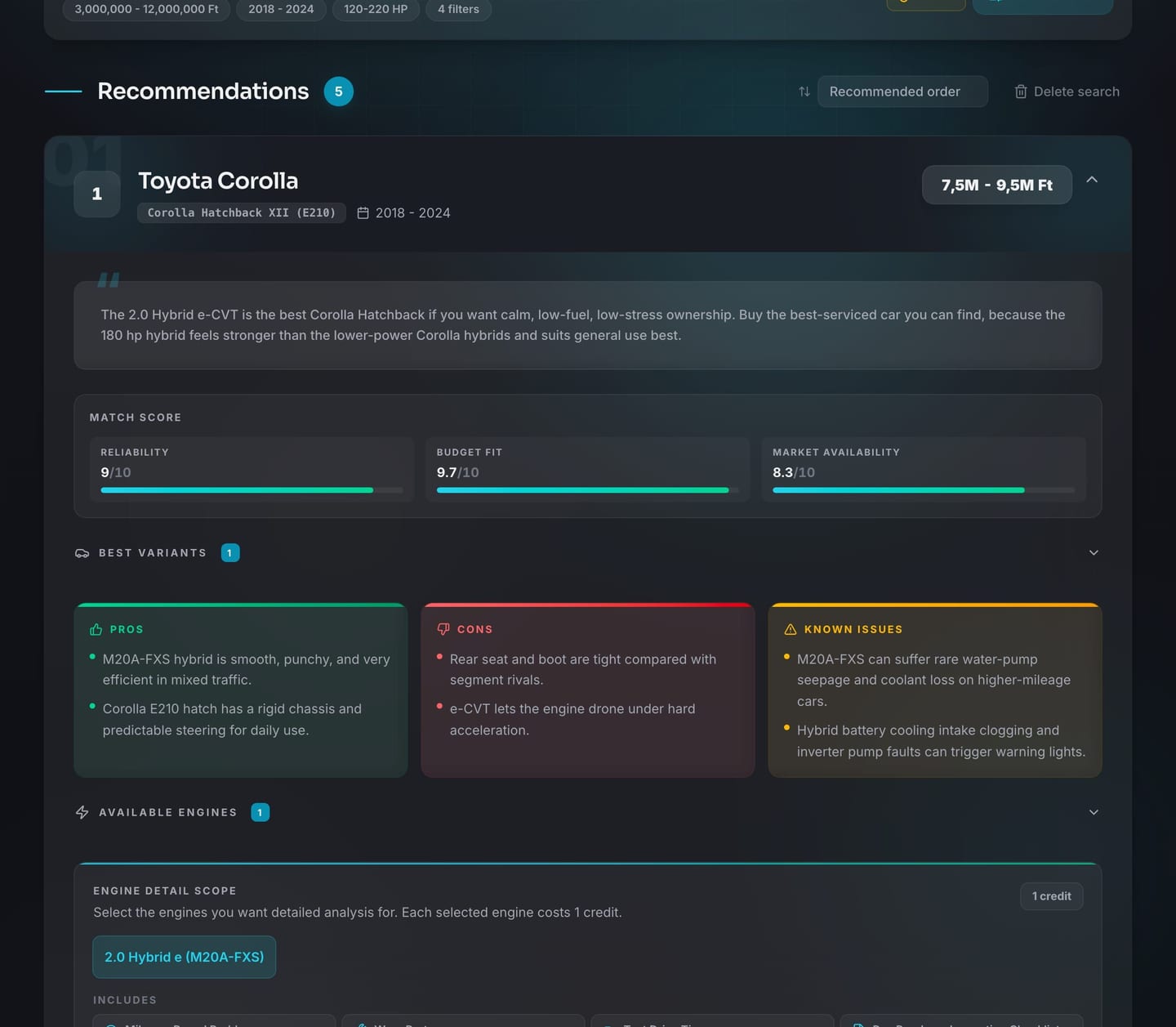The width and height of the screenshot is (1176, 1027).
Task: Click the Budget Fit 9.7/10 progress bar
Action: click(x=587, y=490)
